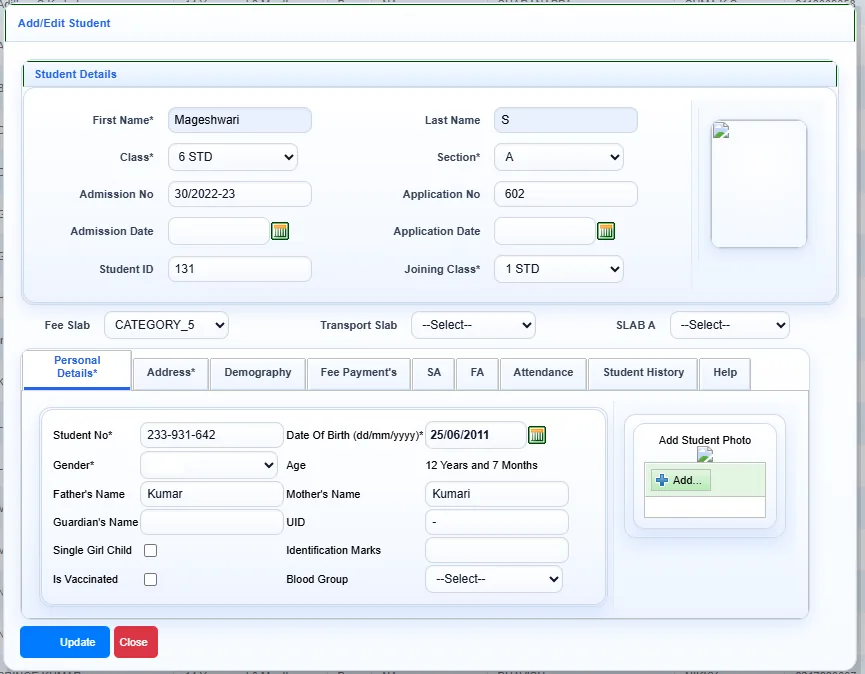Show the Attendance tab
This screenshot has width=865, height=674.
click(x=543, y=373)
